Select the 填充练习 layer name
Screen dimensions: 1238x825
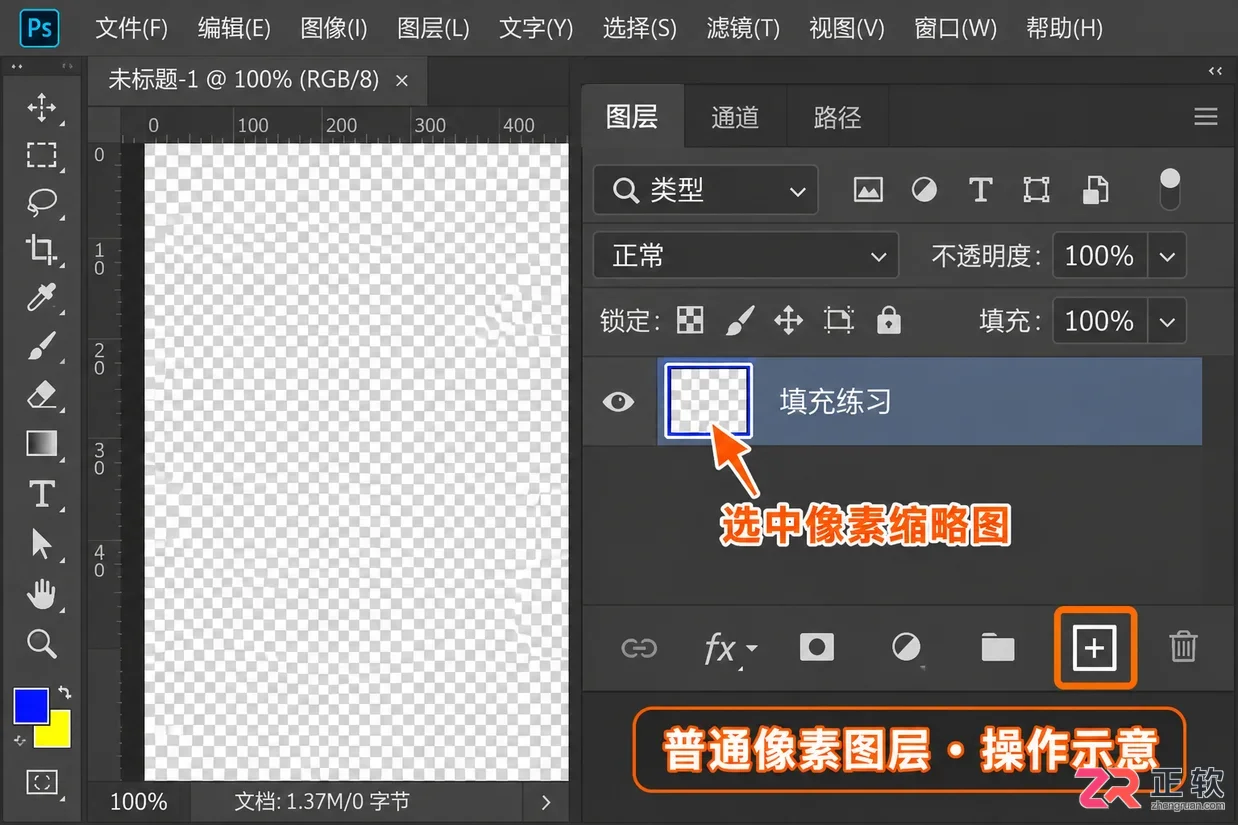click(x=835, y=402)
